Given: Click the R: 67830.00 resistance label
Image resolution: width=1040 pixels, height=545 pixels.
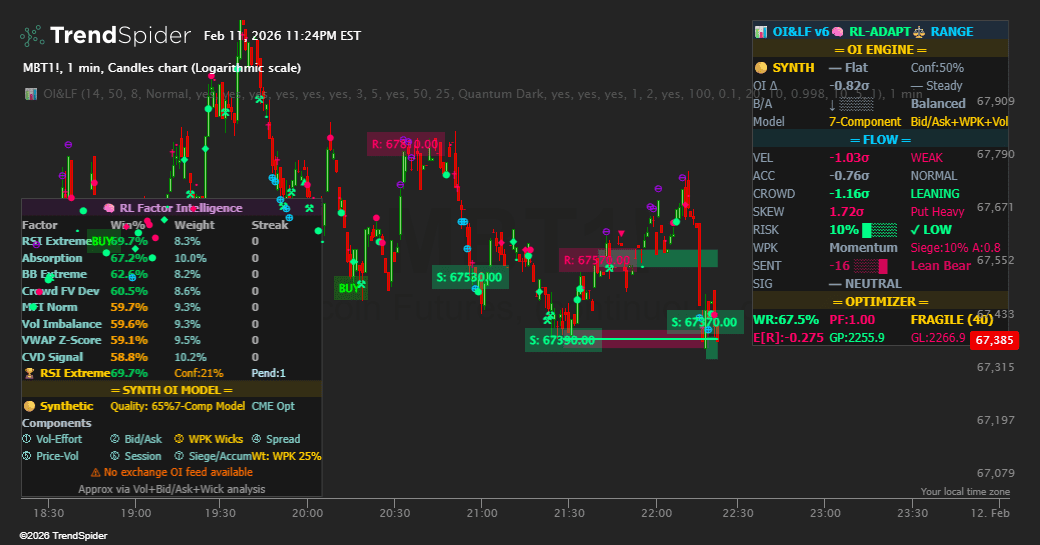Looking at the screenshot, I should click(x=405, y=144).
